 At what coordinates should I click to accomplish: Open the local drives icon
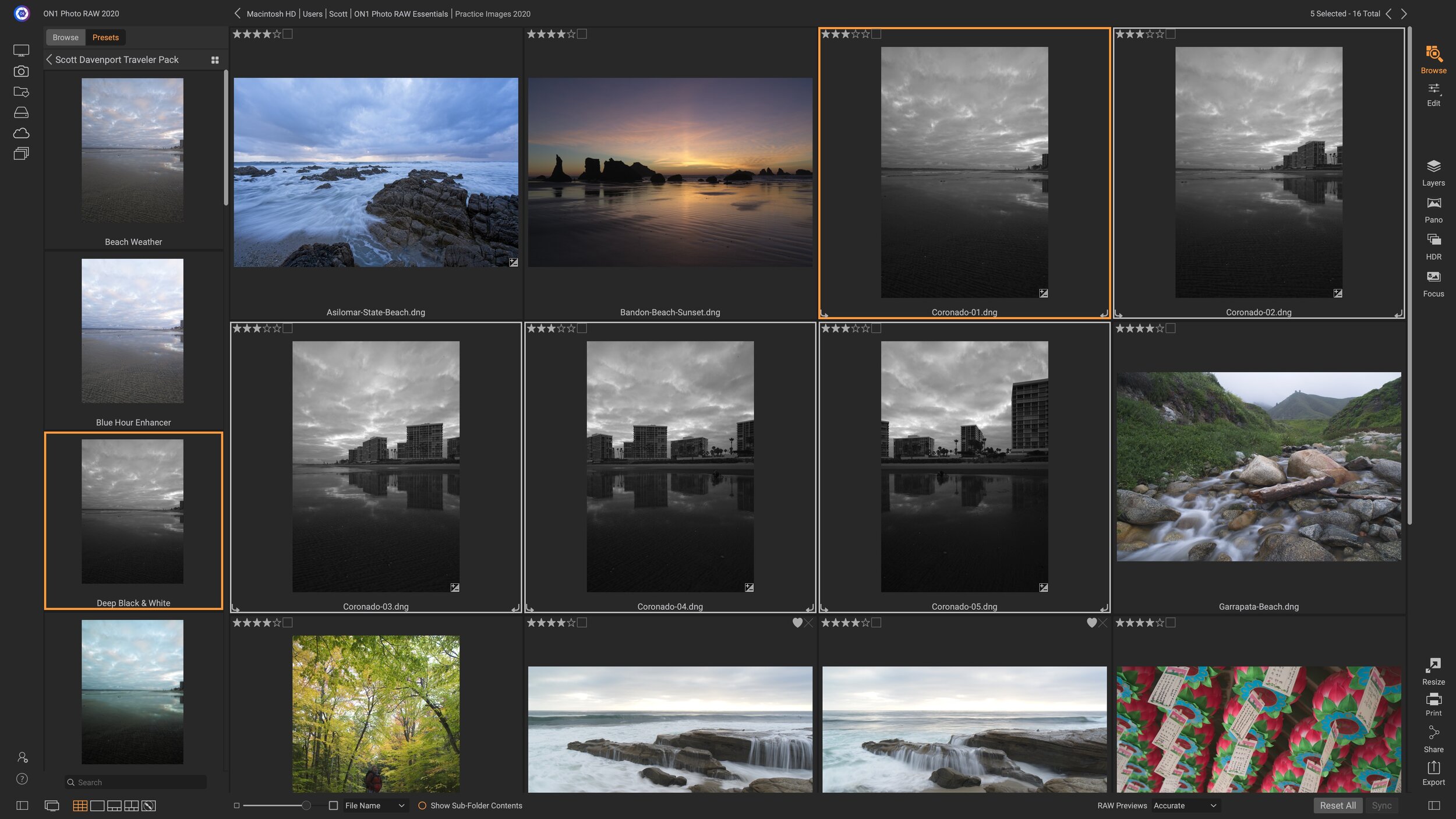tap(21, 112)
